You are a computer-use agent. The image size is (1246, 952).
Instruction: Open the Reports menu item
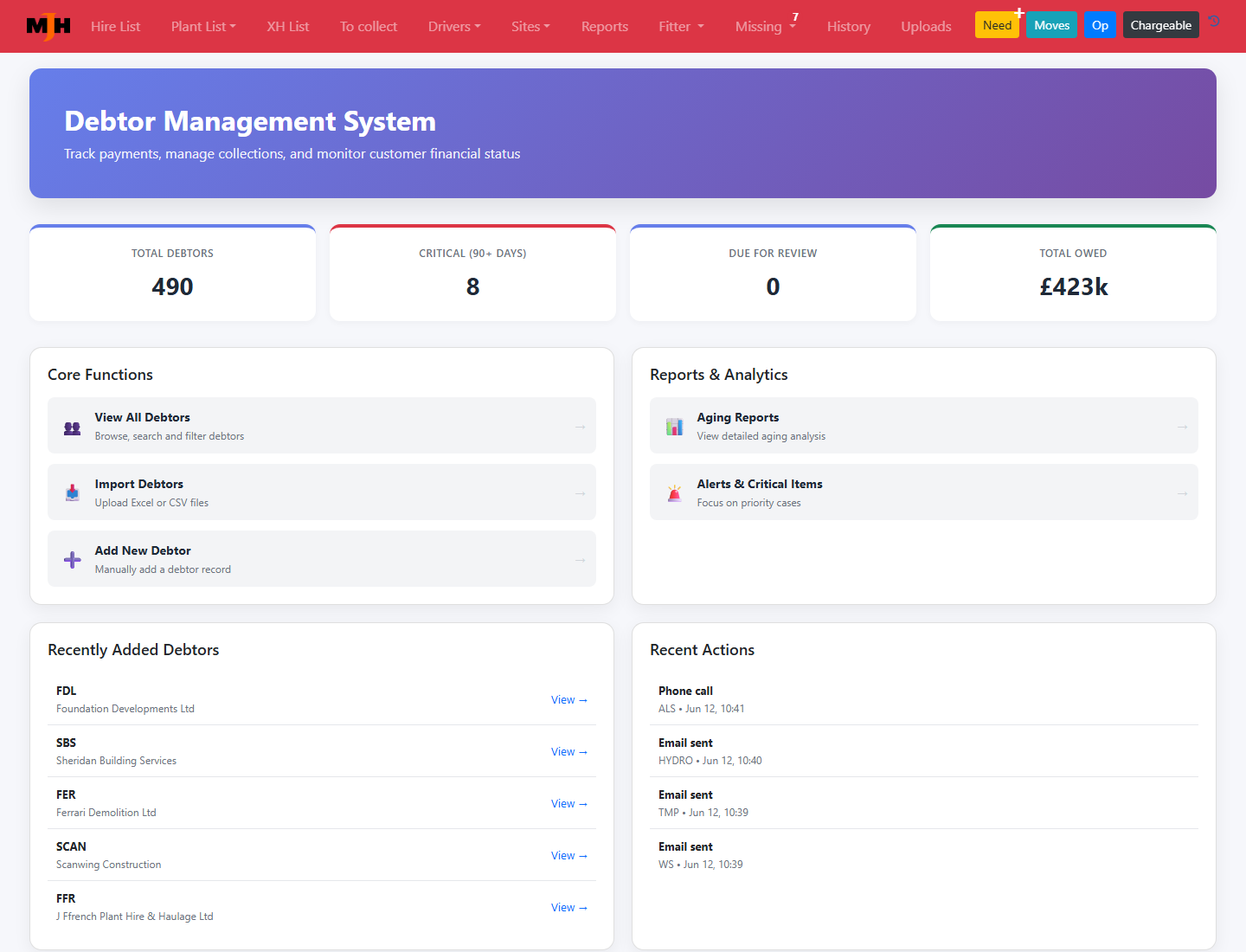pyautogui.click(x=605, y=26)
